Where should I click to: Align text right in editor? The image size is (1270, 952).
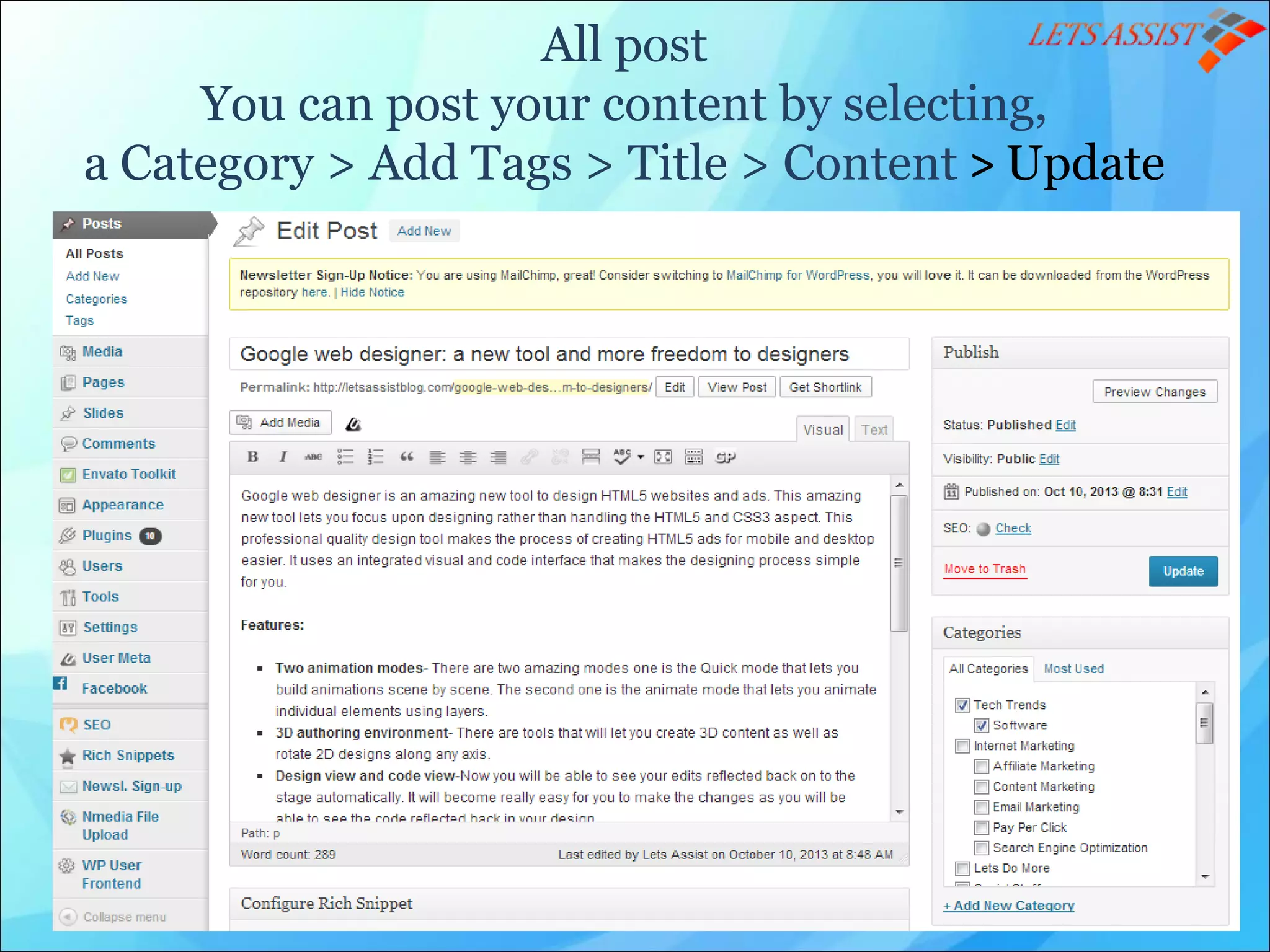point(498,457)
